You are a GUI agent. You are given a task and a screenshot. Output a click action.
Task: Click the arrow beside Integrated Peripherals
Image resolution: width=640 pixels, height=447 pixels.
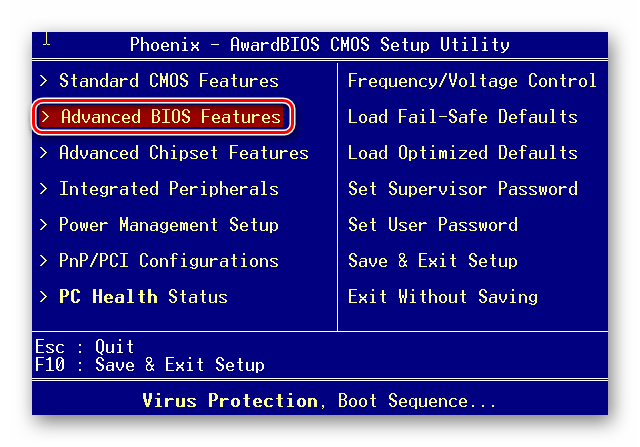click(x=43, y=189)
